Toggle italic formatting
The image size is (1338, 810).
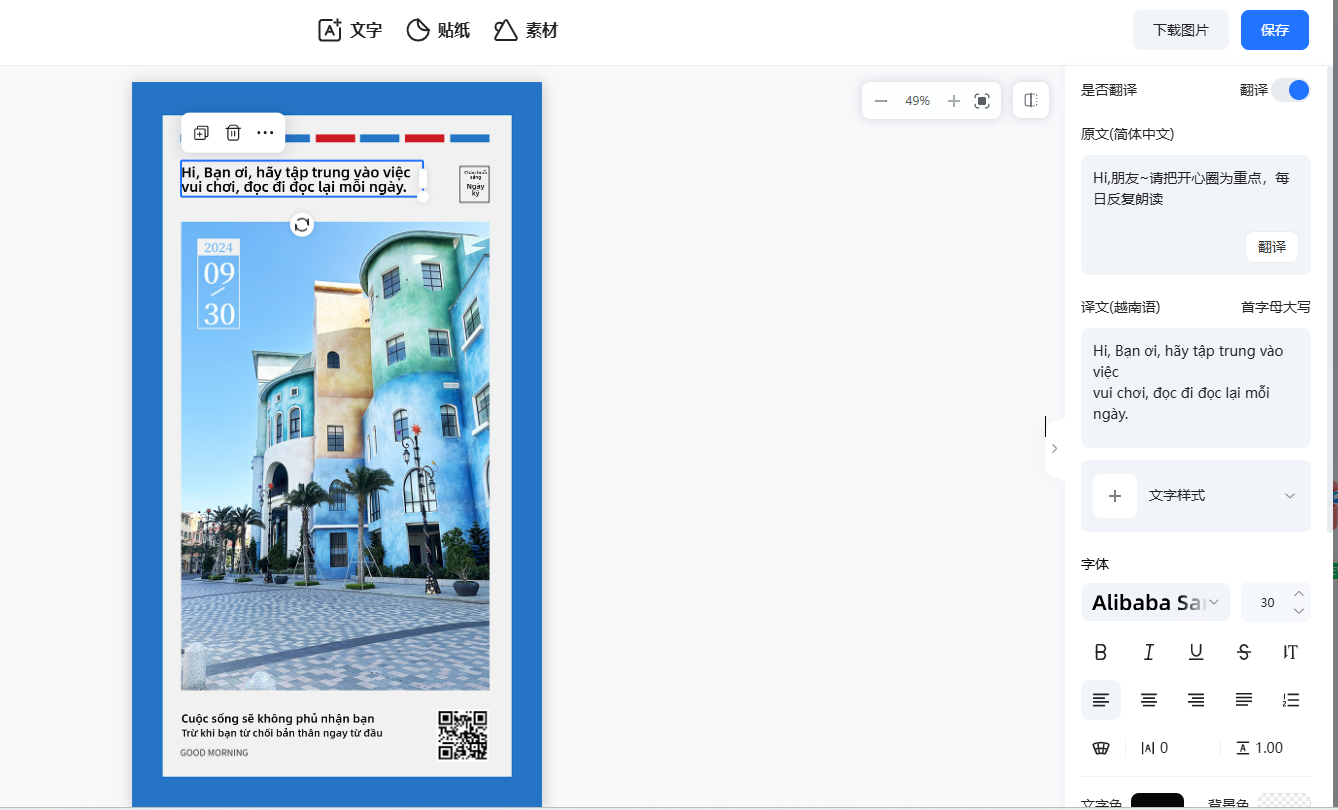point(1149,653)
